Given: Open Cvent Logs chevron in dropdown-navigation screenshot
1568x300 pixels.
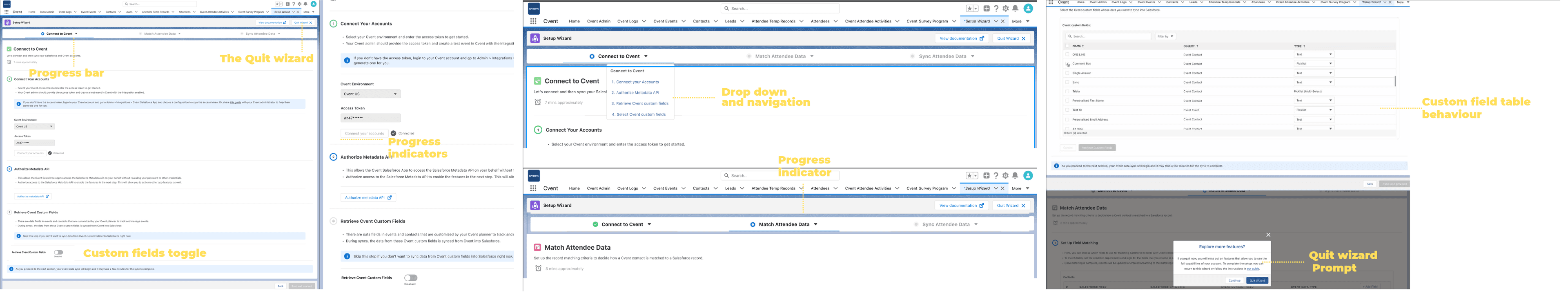Looking at the screenshot, I should pyautogui.click(x=644, y=21).
